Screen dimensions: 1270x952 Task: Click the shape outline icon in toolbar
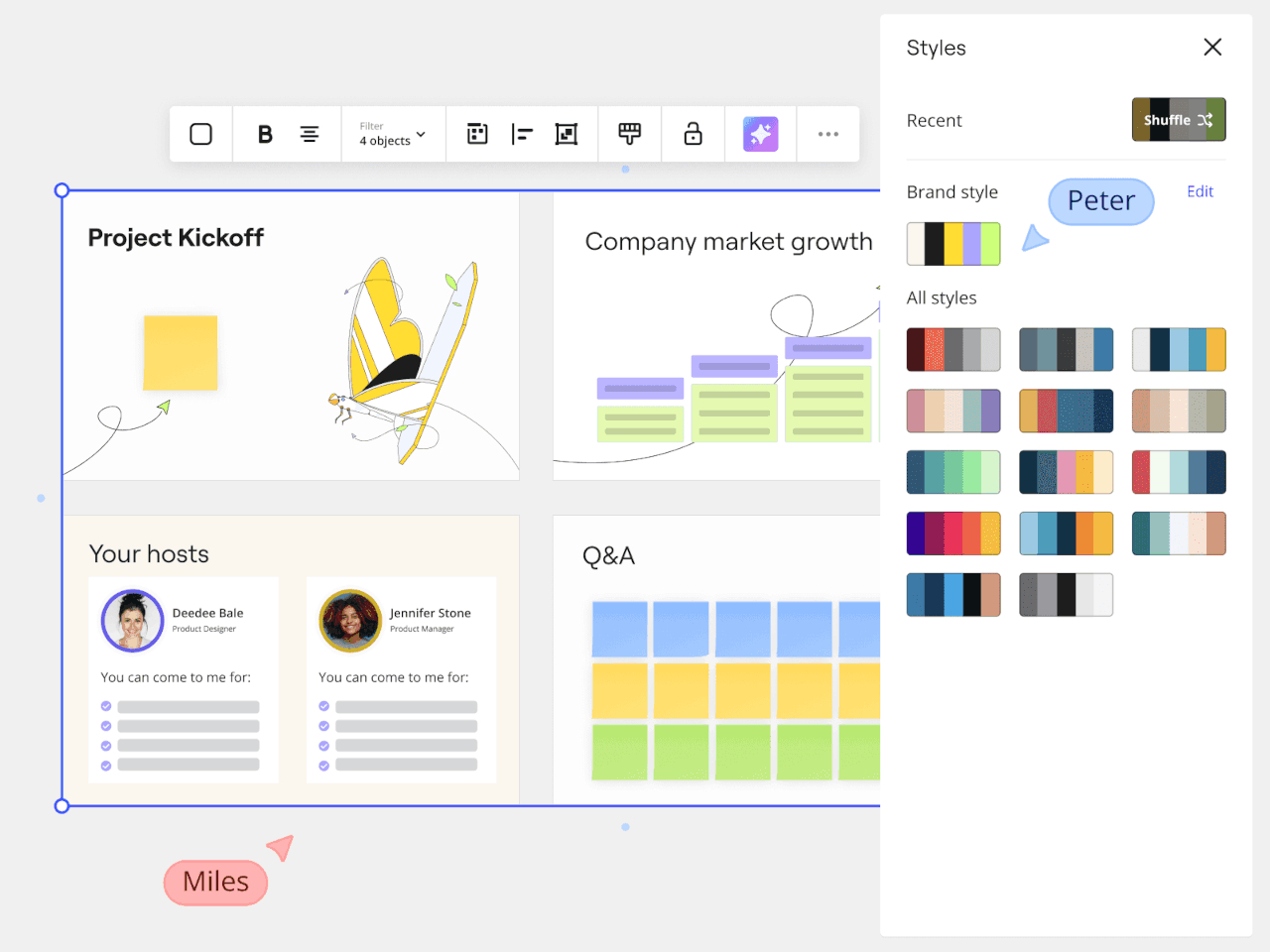click(200, 134)
